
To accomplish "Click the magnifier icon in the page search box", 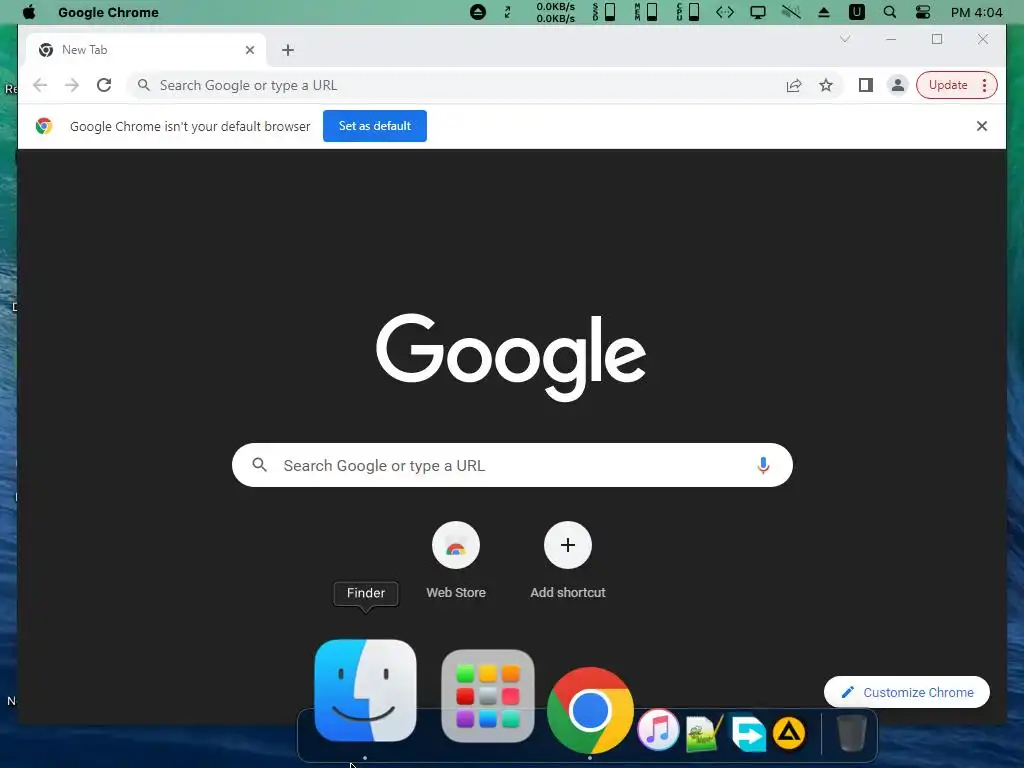I will pyautogui.click(x=260, y=465).
